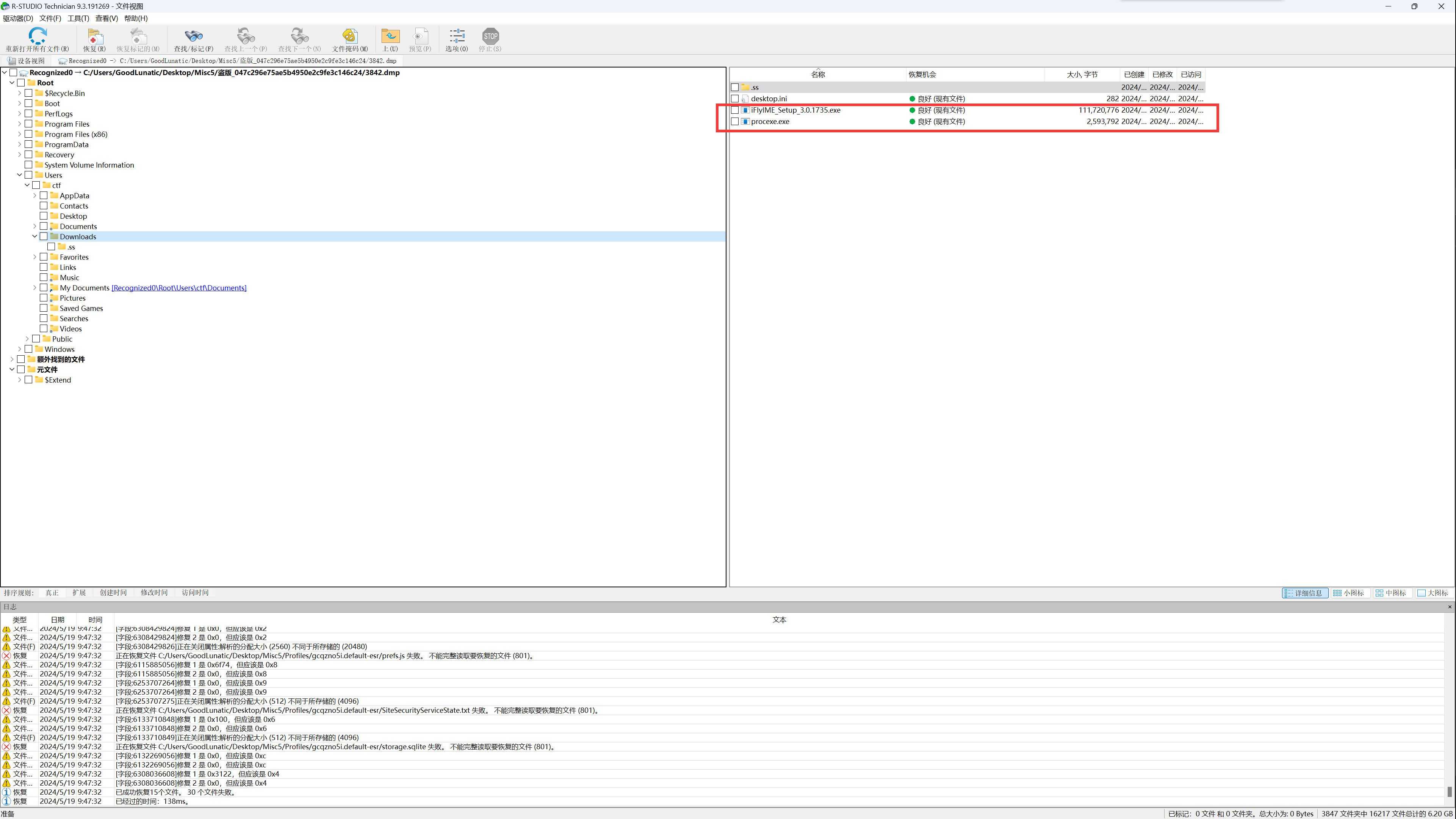The width and height of the screenshot is (1456, 819).
Task: Click the 名称 column header
Action: [818, 75]
